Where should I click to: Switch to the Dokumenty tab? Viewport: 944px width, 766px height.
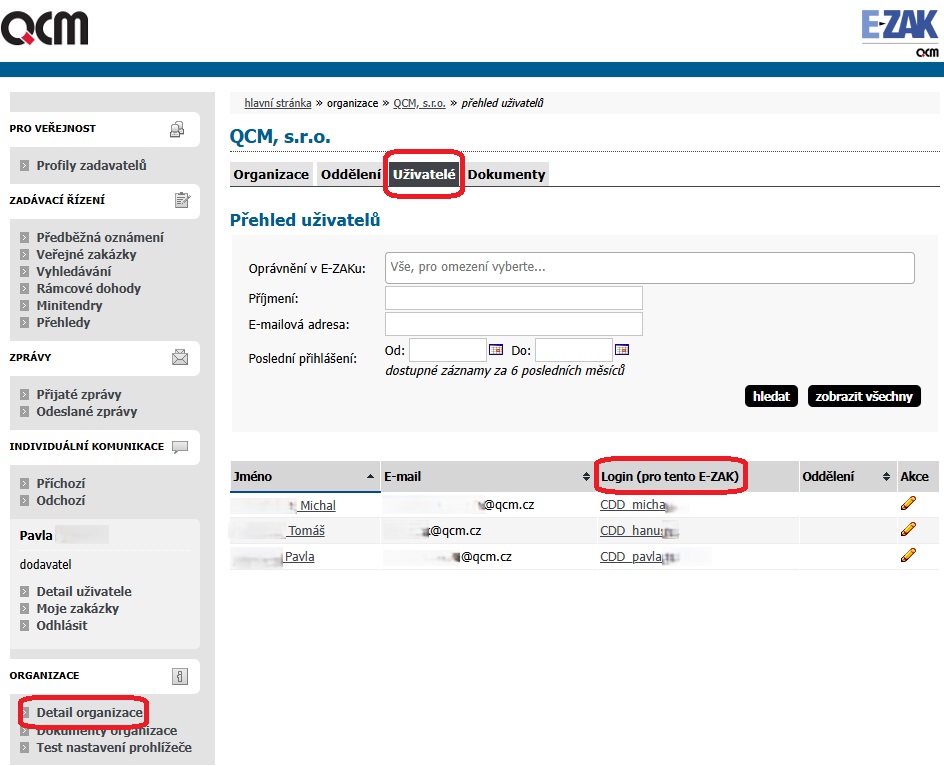point(507,175)
